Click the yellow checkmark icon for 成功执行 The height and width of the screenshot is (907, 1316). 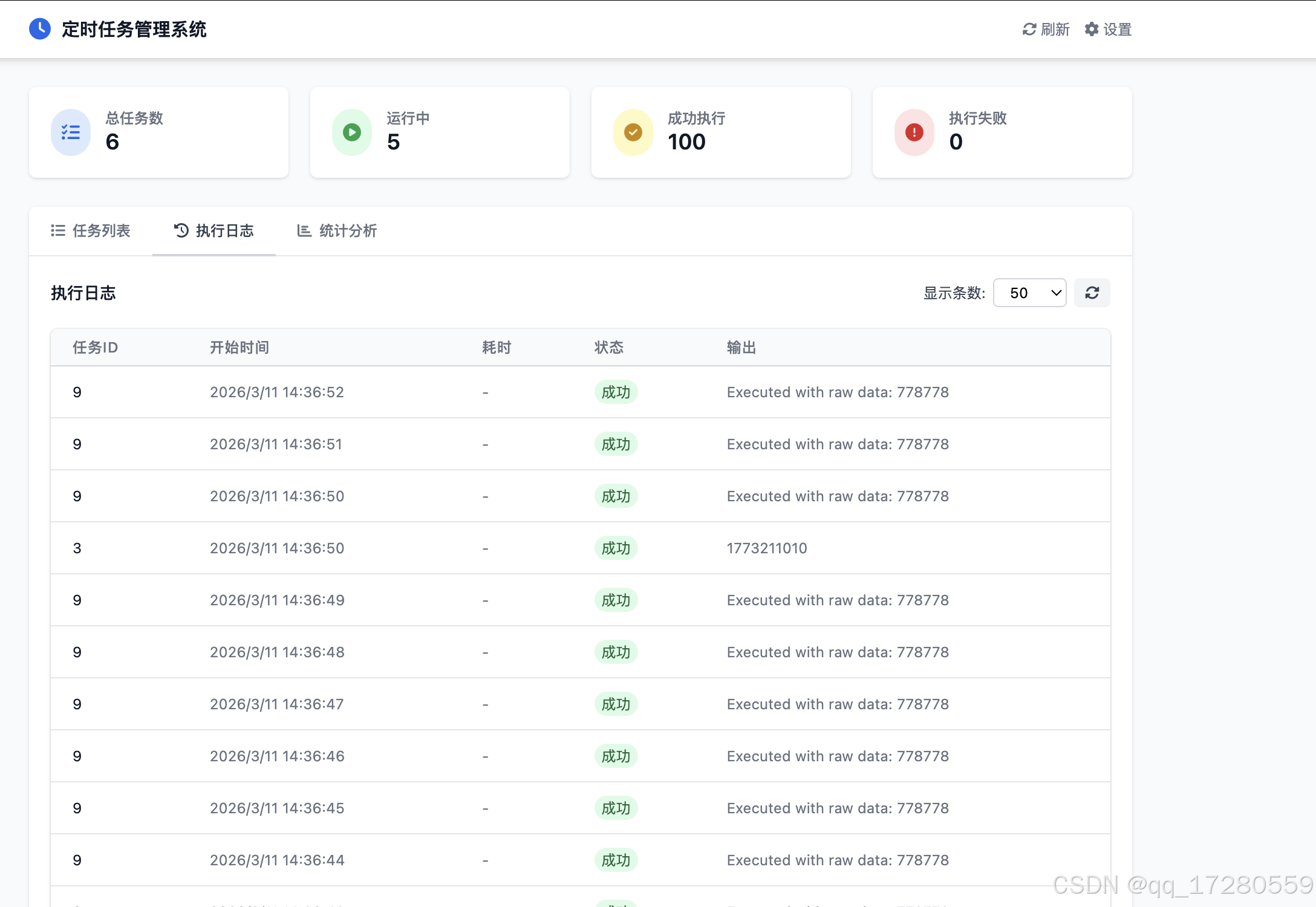[633, 132]
